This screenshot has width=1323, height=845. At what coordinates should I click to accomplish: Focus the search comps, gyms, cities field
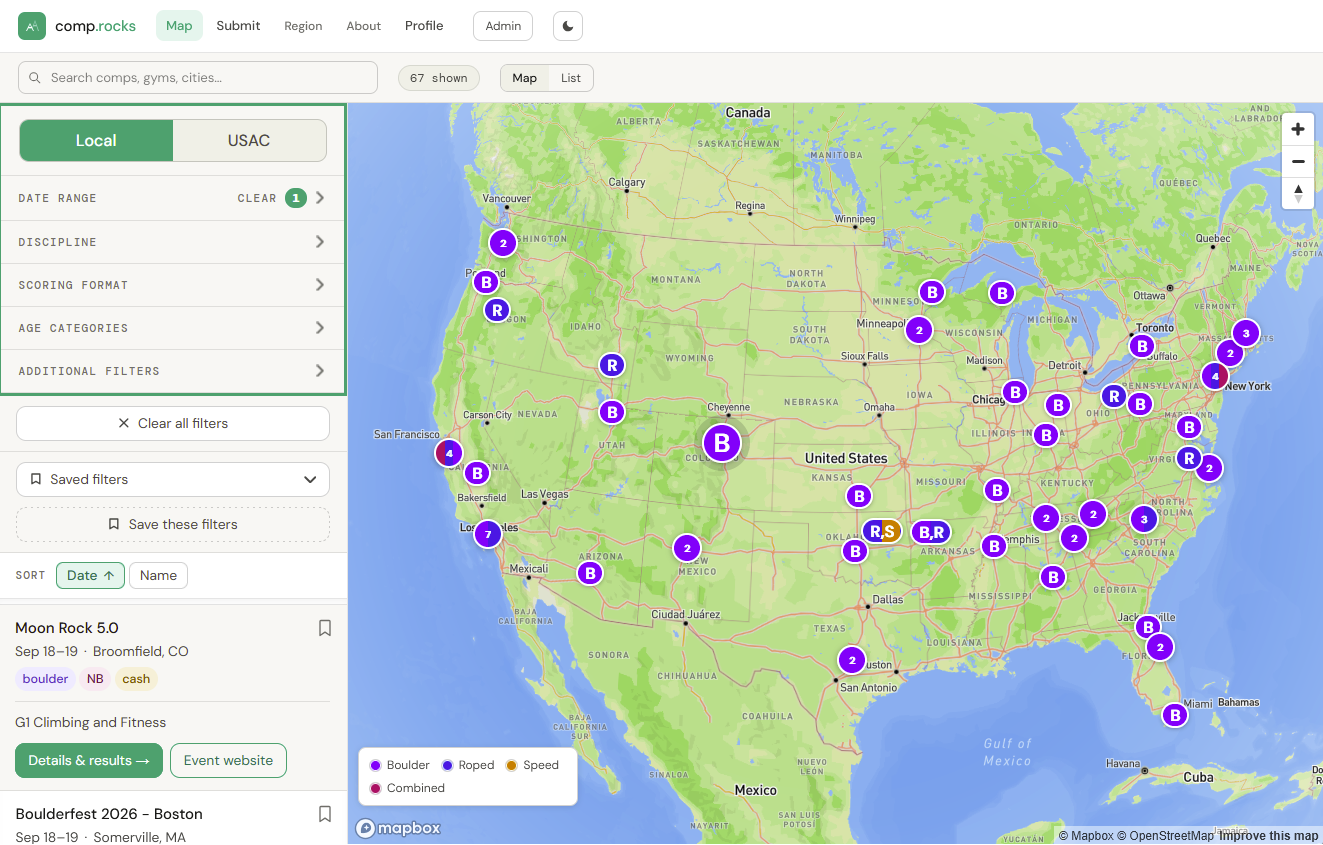tap(198, 78)
